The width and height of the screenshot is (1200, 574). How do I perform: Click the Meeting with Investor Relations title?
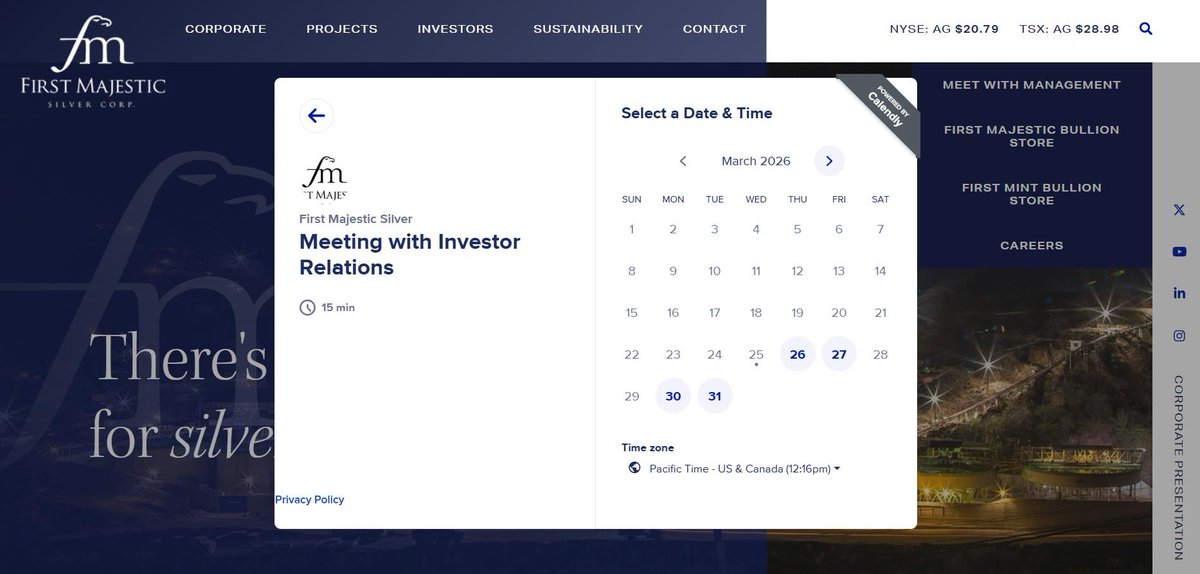[410, 254]
